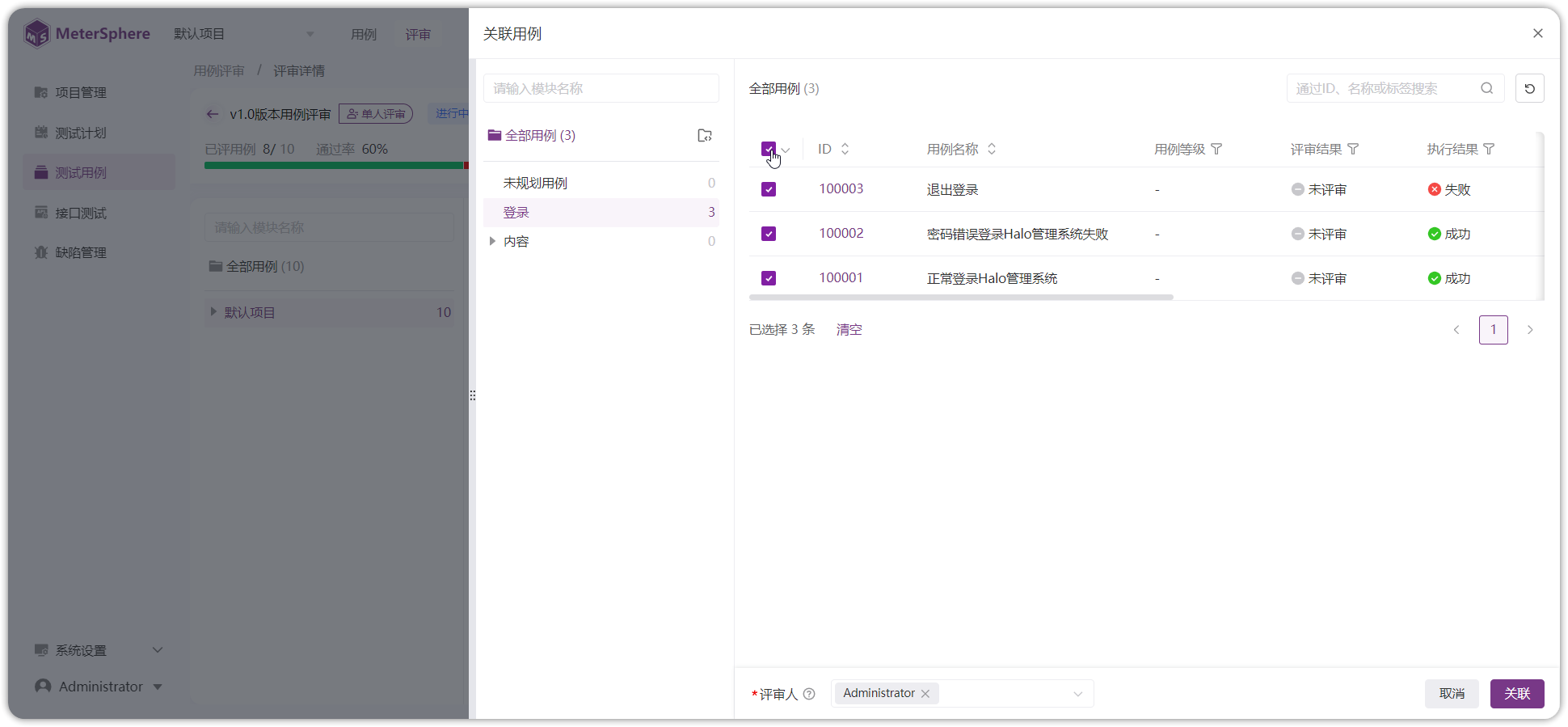Screen dimensions: 1568x727
Task: Open the Administrator user menu
Action: point(99,687)
